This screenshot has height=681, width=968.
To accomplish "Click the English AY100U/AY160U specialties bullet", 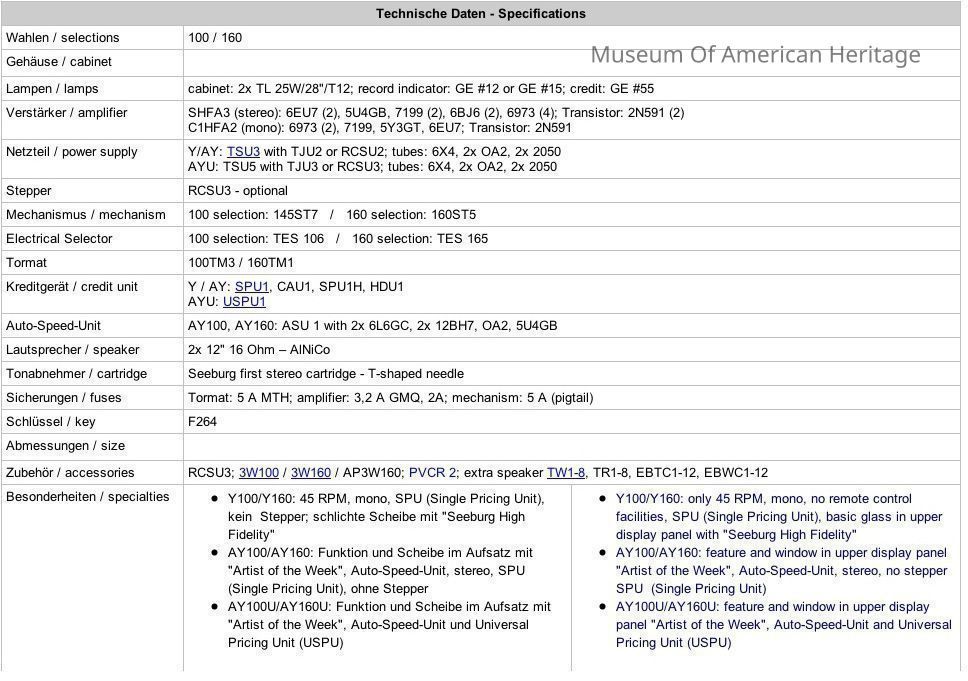I will pyautogui.click(x=782, y=625).
